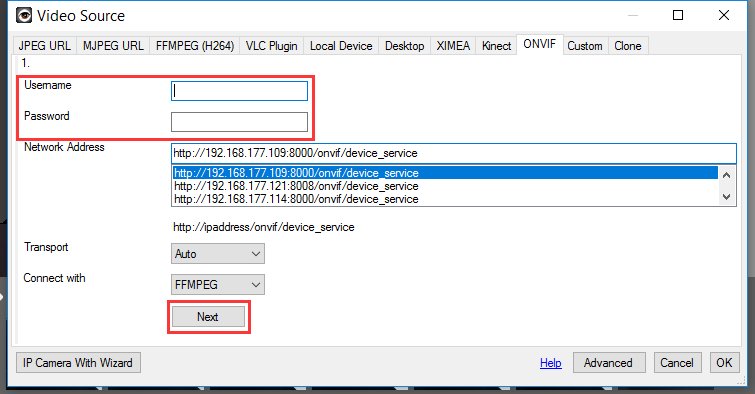Open the Custom tab

pos(585,46)
